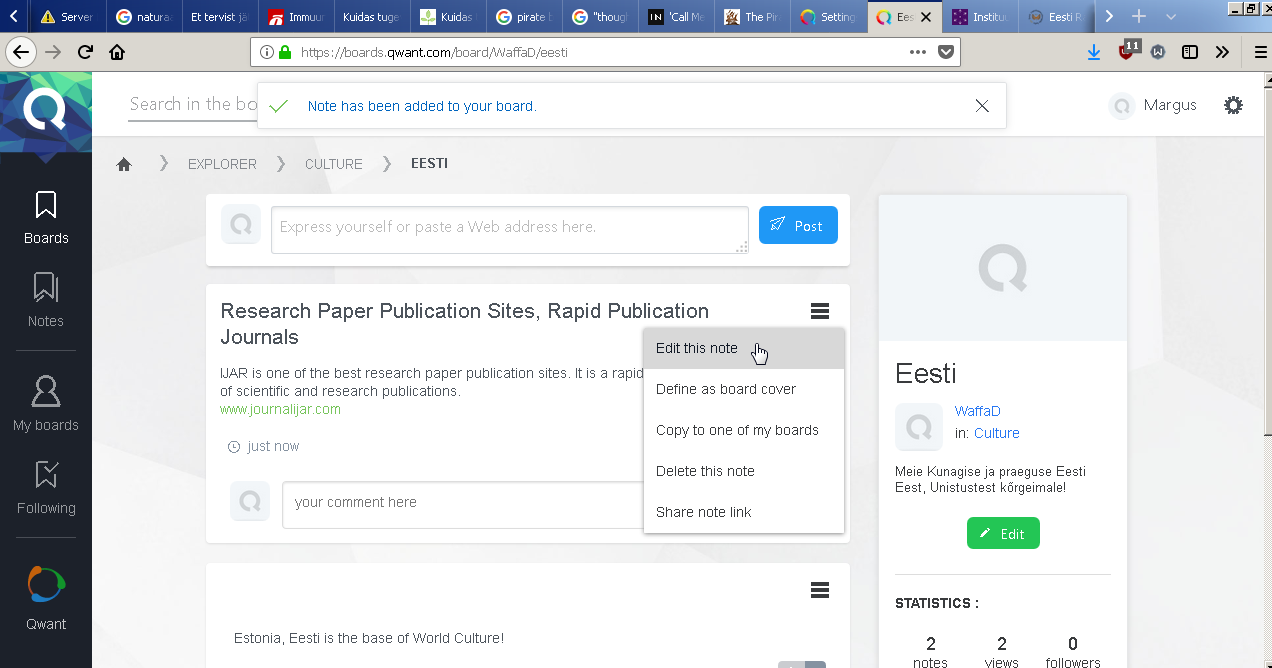This screenshot has height=668, width=1272.
Task: Choose 'Edit this note' from the menu
Action: click(744, 348)
